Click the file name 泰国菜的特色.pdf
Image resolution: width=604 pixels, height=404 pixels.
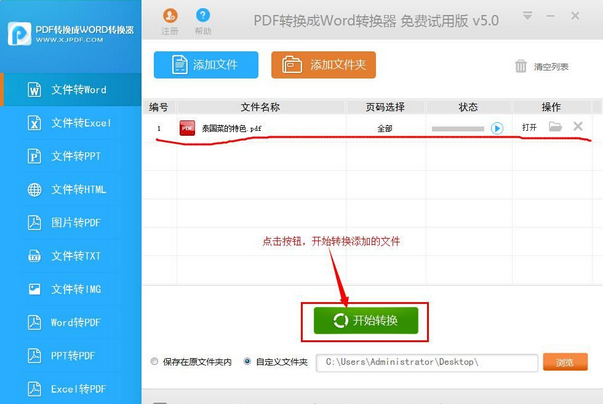point(232,128)
